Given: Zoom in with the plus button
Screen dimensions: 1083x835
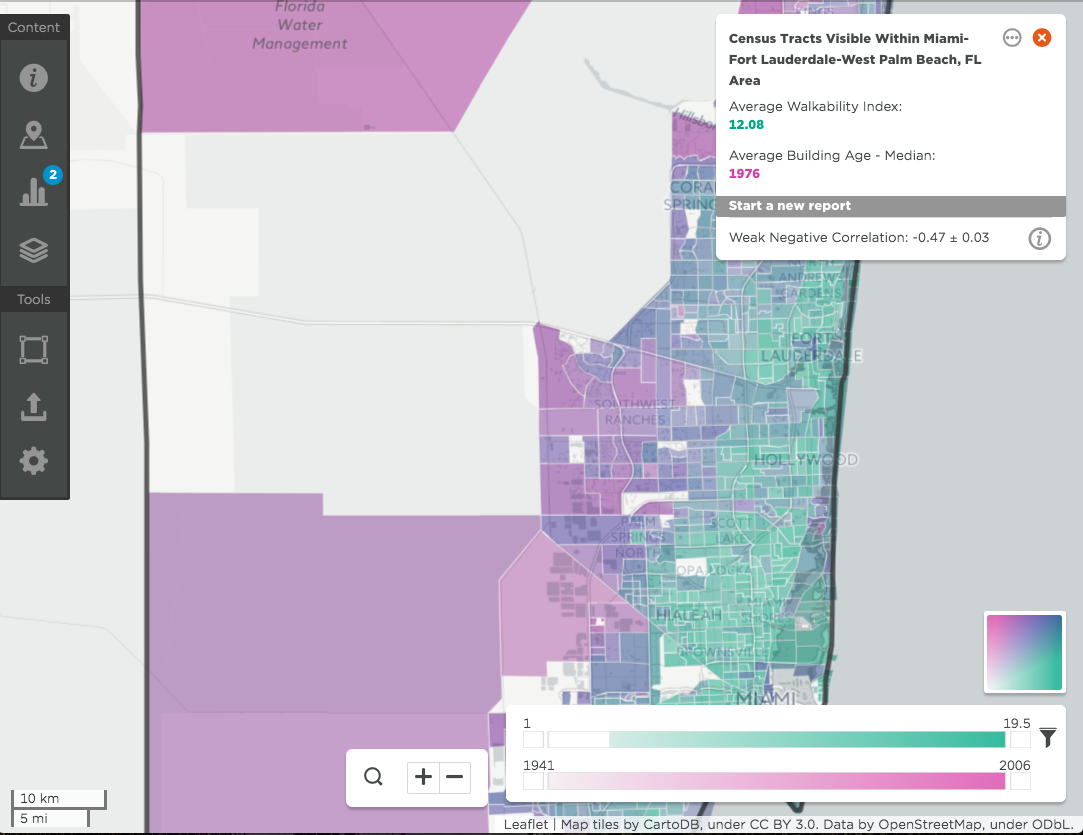Looking at the screenshot, I should tap(423, 777).
